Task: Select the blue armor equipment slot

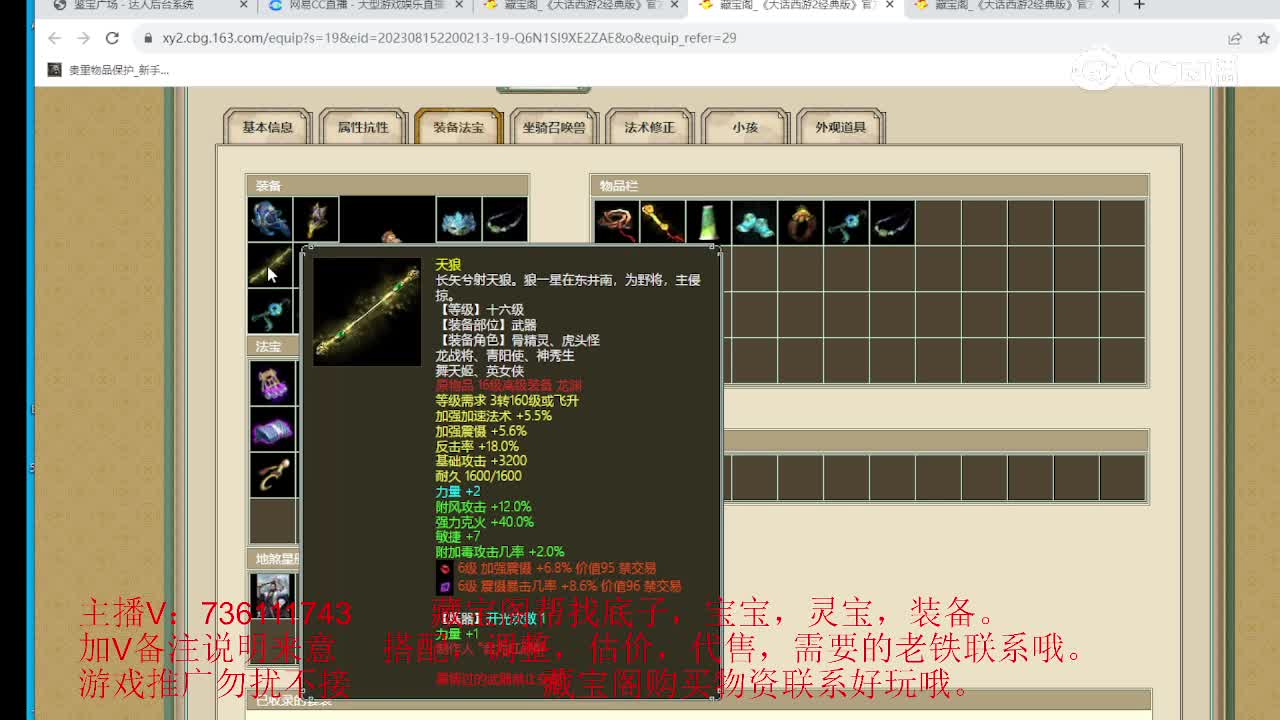Action: [x=270, y=220]
